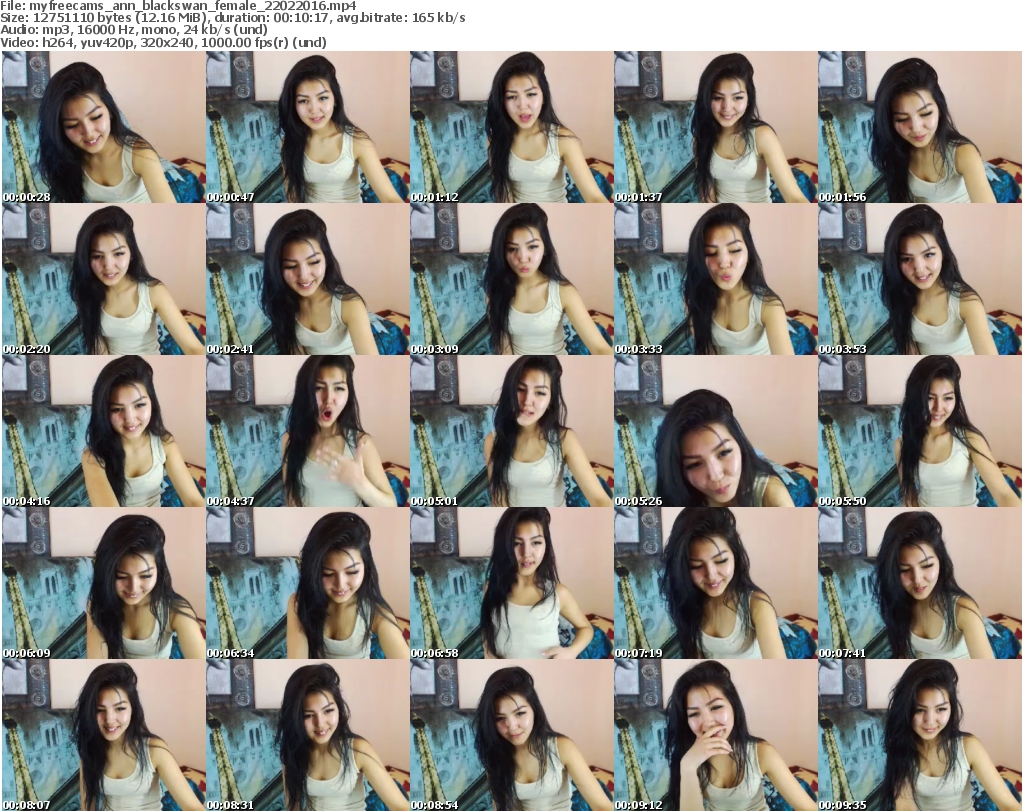This screenshot has width=1024, height=811.
Task: Click the frame at 00:07:41
Action: [x=920, y=583]
